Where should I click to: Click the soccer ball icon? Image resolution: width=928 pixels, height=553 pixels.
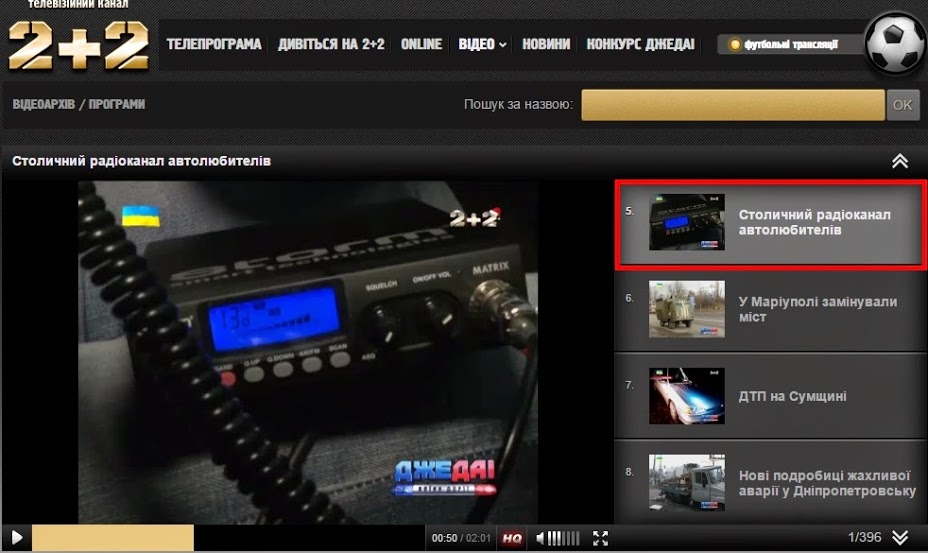tap(895, 44)
